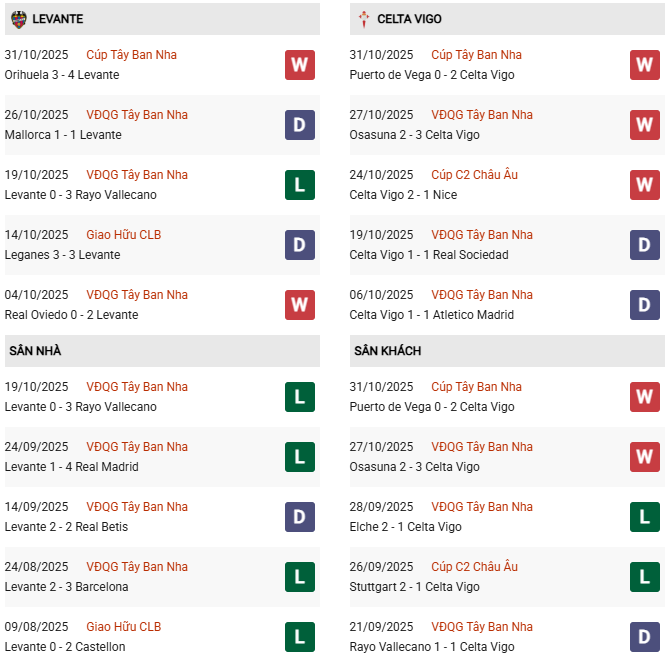
Task: Select the W badge beside Celta Vigo 2-1 Nice
Action: point(645,185)
